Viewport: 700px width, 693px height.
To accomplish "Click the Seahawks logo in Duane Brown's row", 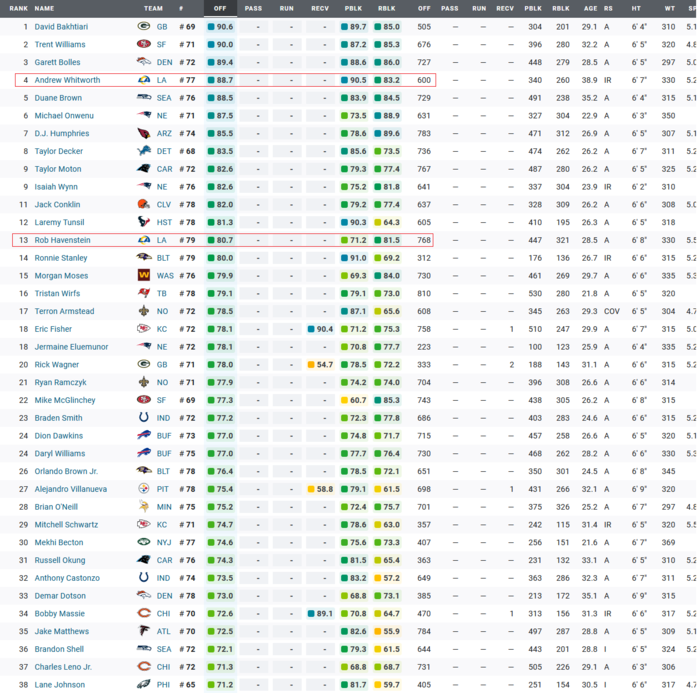I will click(x=144, y=98).
